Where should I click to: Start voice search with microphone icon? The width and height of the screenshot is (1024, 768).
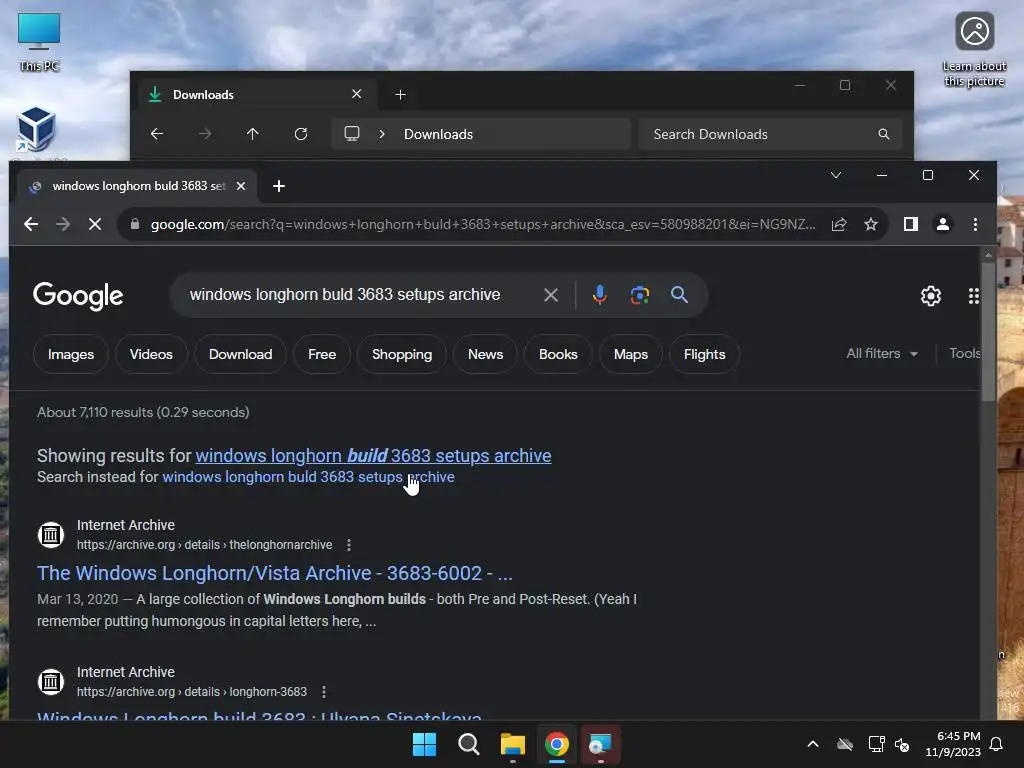600,295
